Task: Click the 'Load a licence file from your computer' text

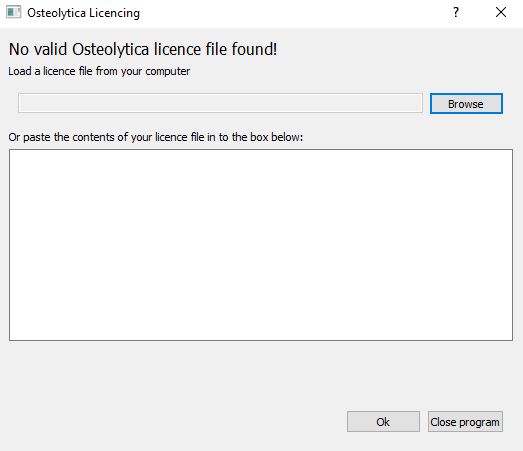Action: coord(99,71)
